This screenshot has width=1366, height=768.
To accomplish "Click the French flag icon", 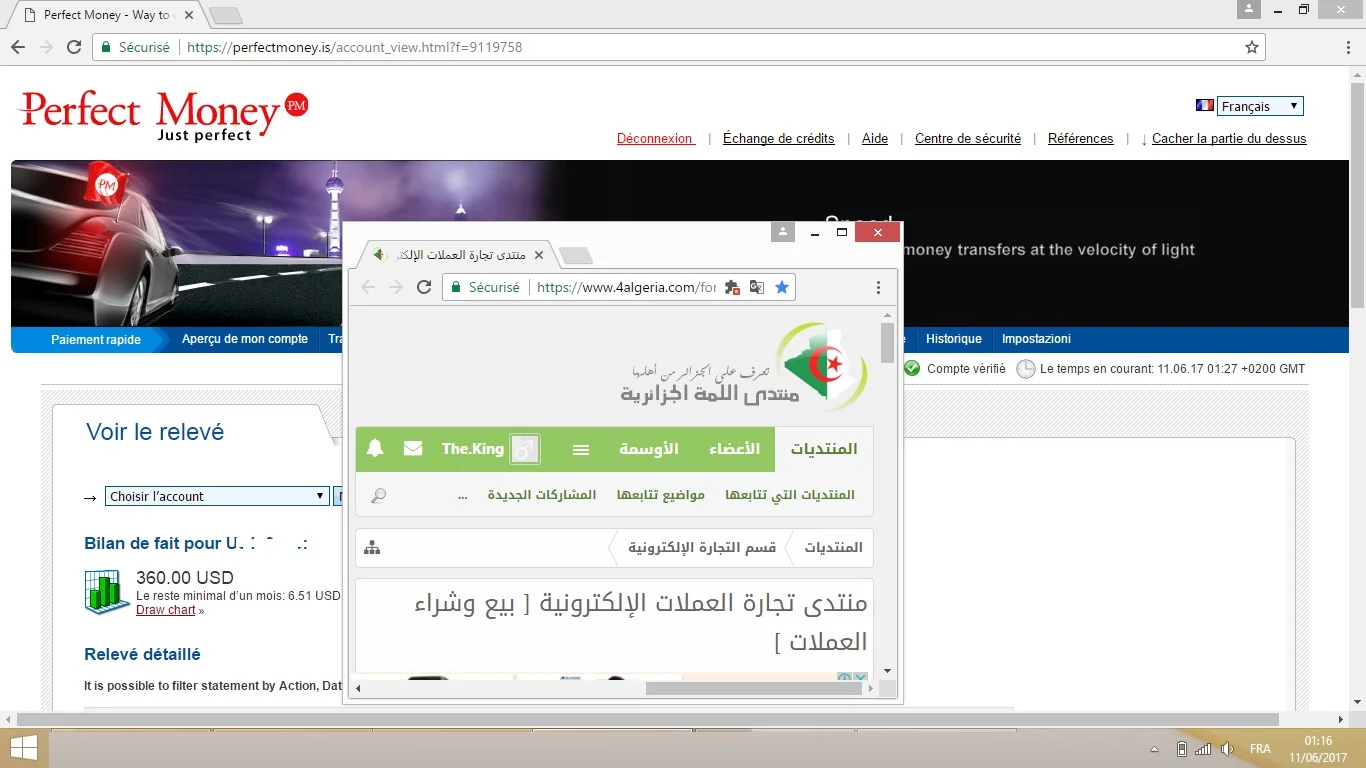I will tap(1205, 106).
